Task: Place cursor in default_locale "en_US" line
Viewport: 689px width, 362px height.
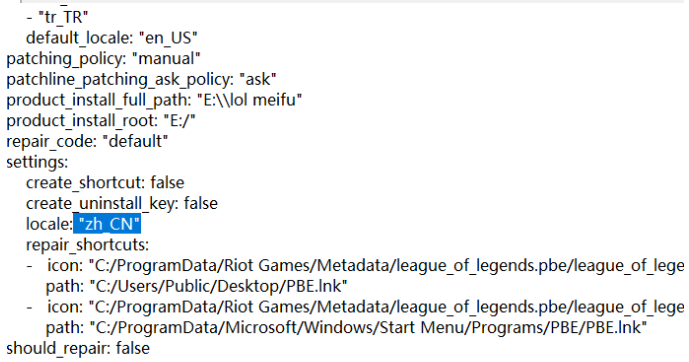Action: pyautogui.click(x=112, y=38)
